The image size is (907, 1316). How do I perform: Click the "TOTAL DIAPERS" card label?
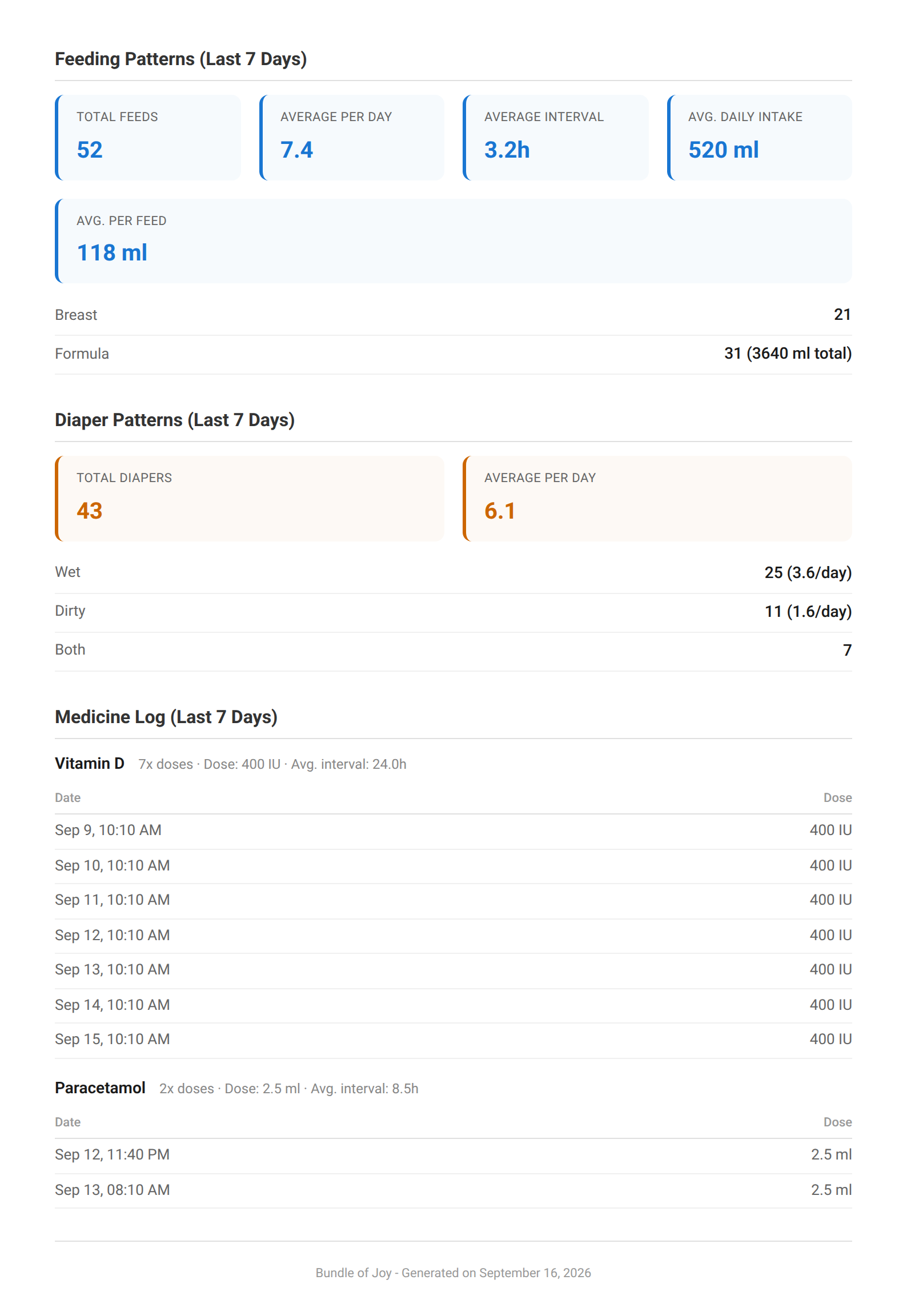click(x=124, y=478)
